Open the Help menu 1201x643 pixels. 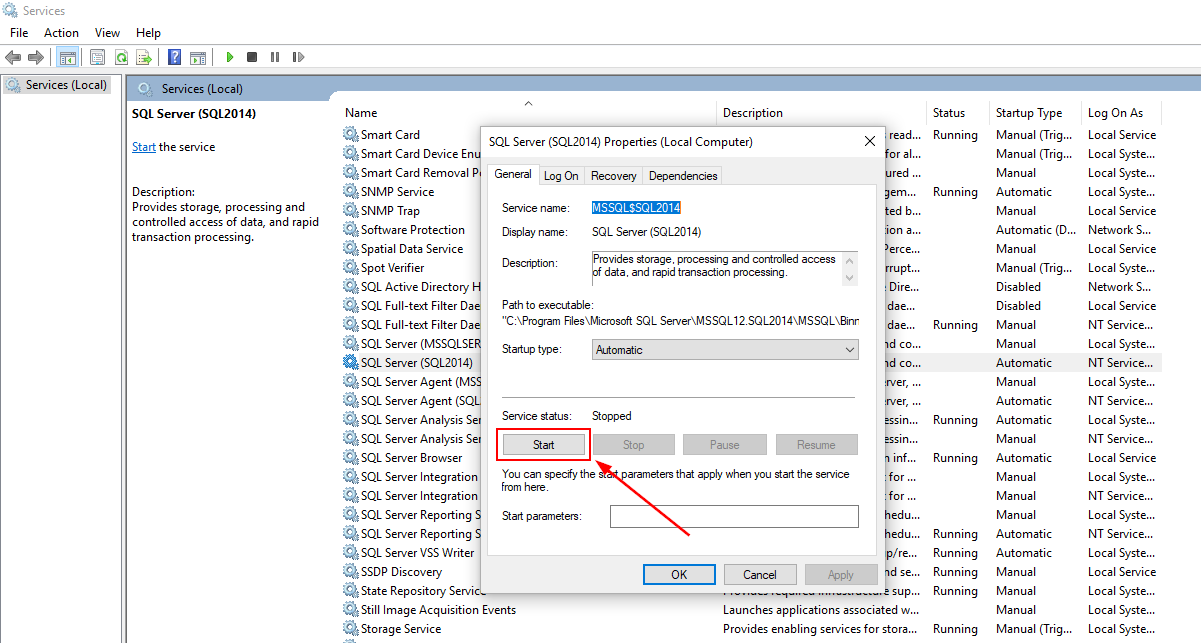[148, 33]
